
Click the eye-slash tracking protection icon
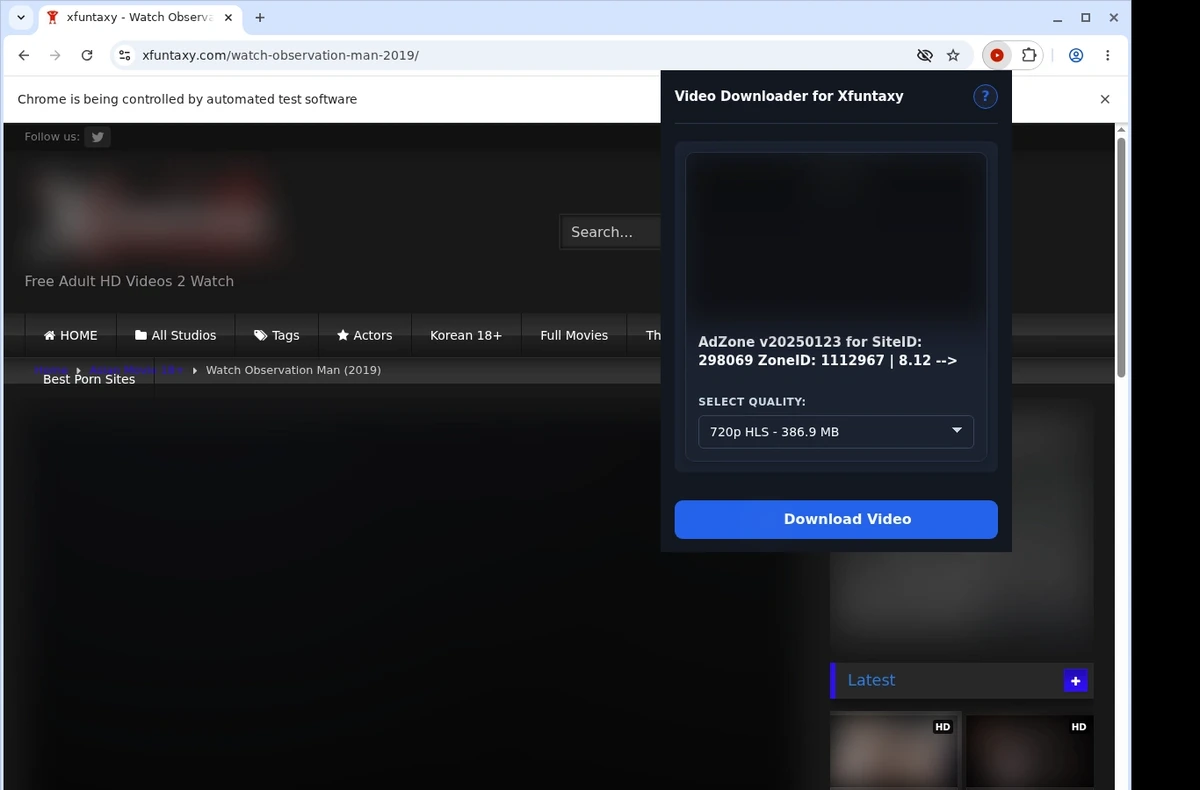(924, 56)
